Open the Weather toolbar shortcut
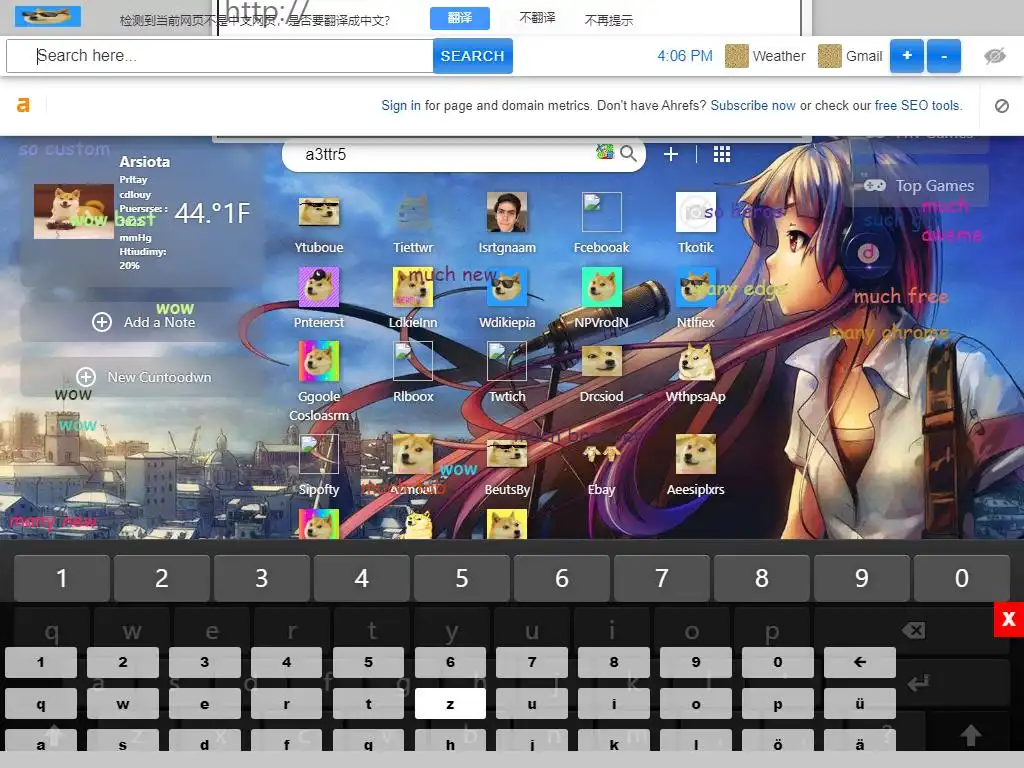This screenshot has height=768, width=1024. 765,56
